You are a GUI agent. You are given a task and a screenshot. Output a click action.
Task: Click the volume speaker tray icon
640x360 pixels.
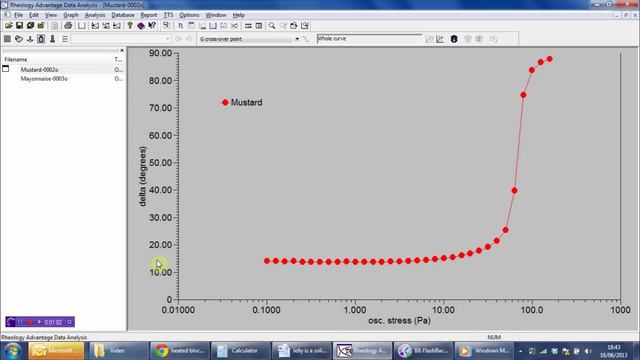click(588, 351)
